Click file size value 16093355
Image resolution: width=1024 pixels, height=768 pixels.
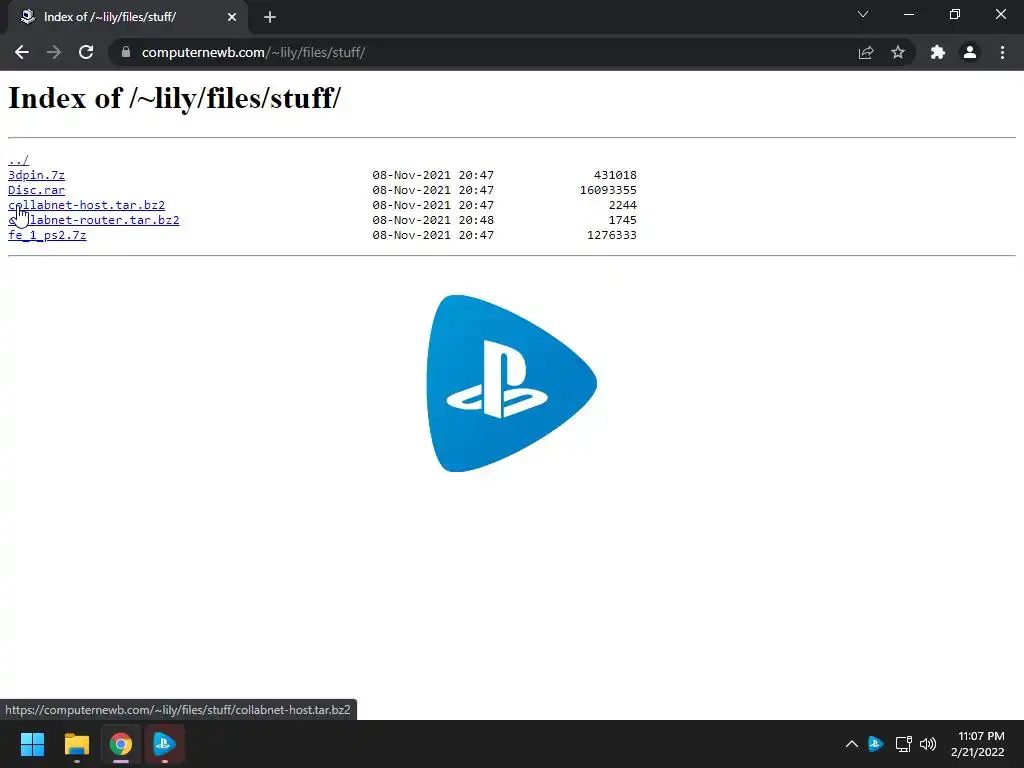click(608, 190)
